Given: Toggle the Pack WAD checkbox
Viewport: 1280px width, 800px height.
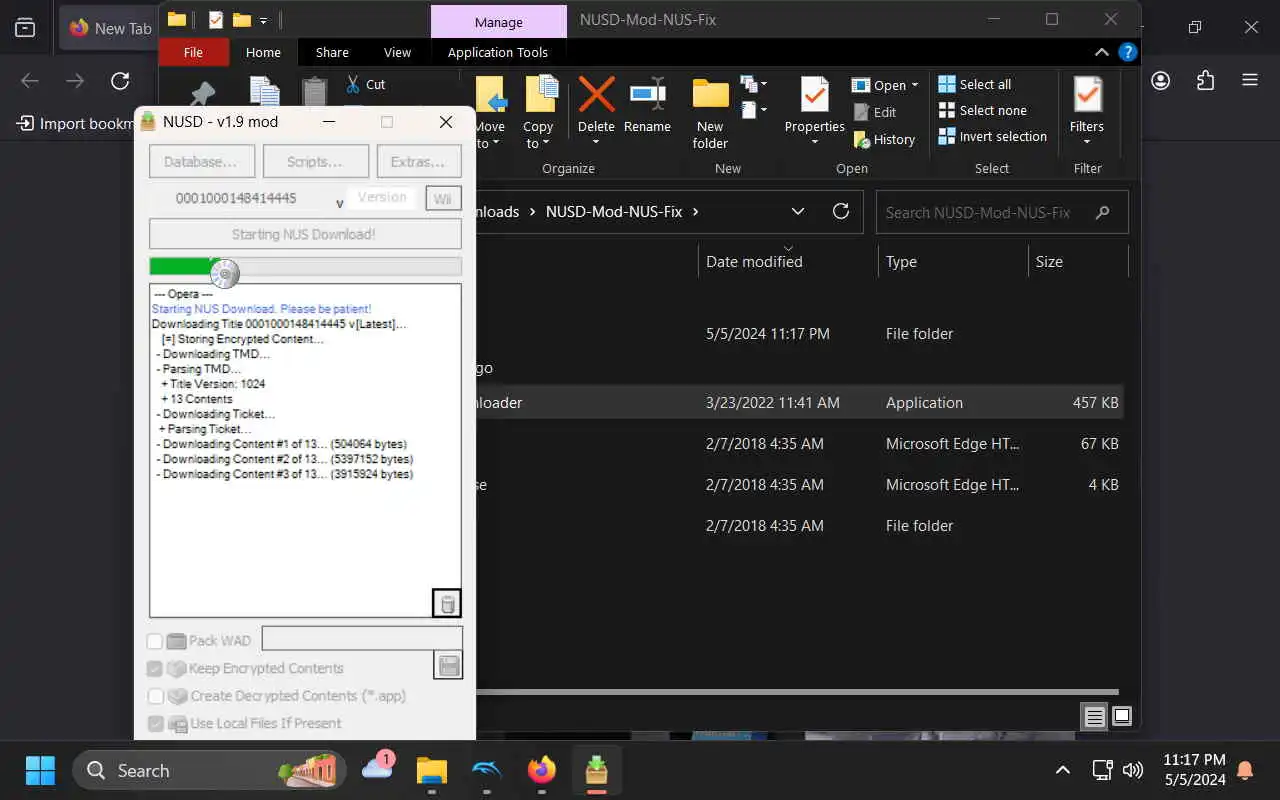Looking at the screenshot, I should [155, 641].
